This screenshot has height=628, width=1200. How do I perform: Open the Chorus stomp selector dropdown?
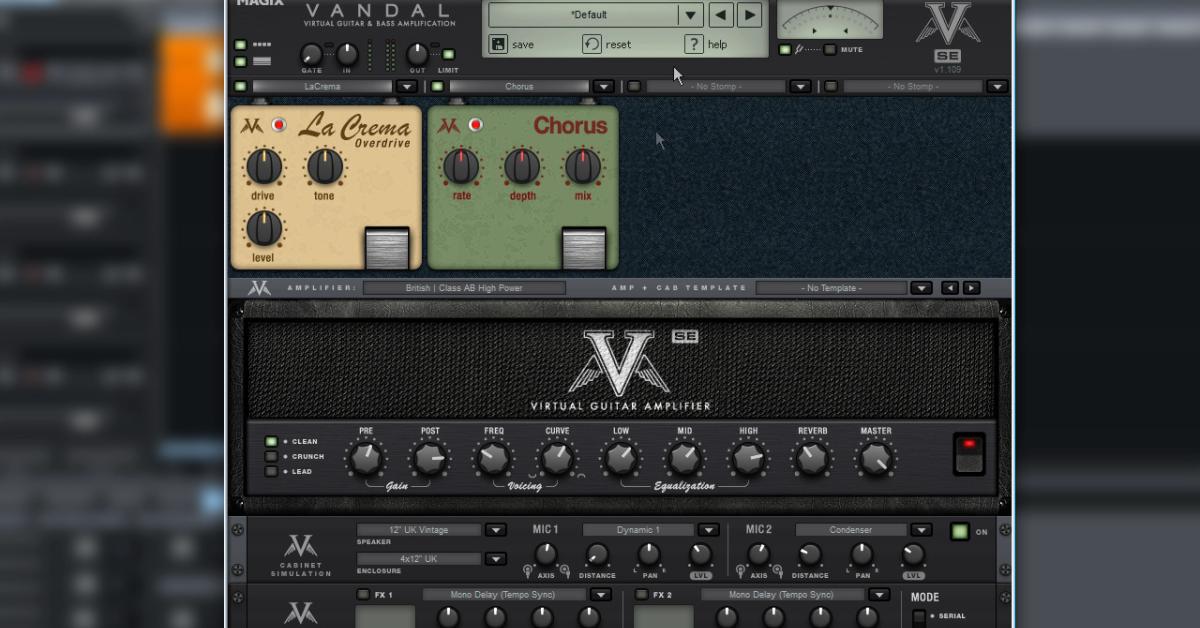point(603,87)
